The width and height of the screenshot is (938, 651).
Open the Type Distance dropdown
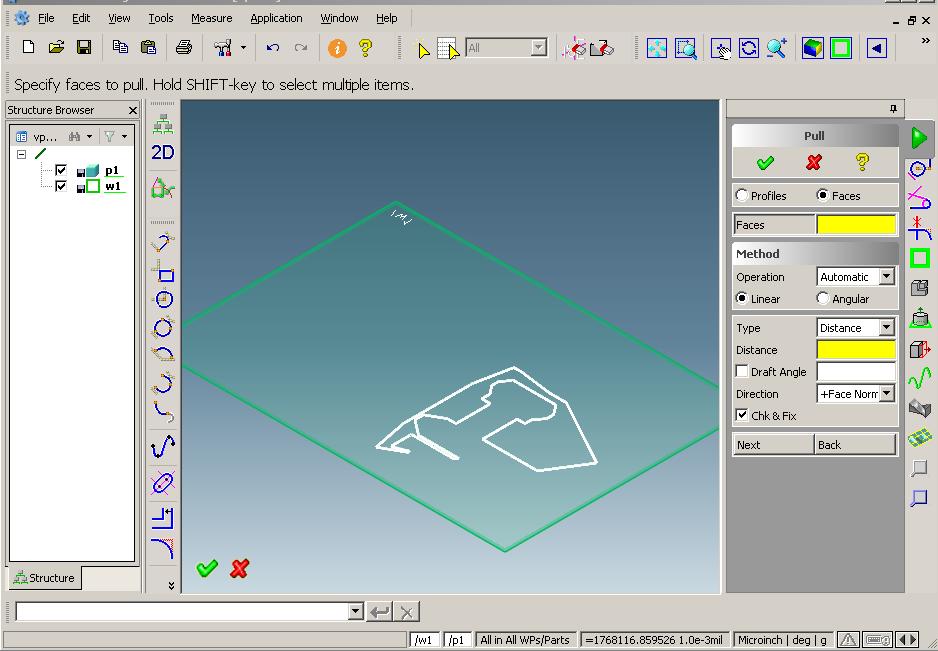pyautogui.click(x=887, y=327)
